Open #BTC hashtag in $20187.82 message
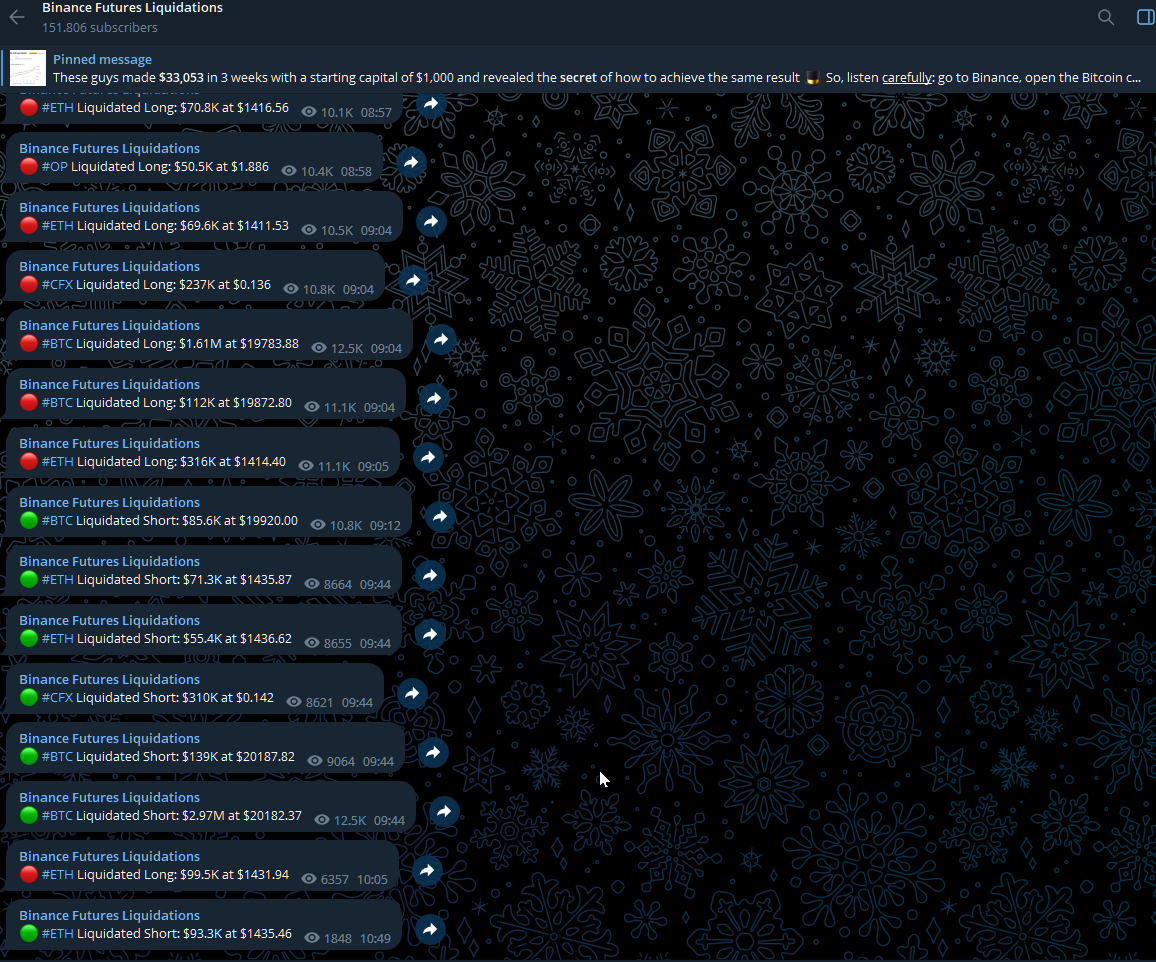 tap(58, 756)
